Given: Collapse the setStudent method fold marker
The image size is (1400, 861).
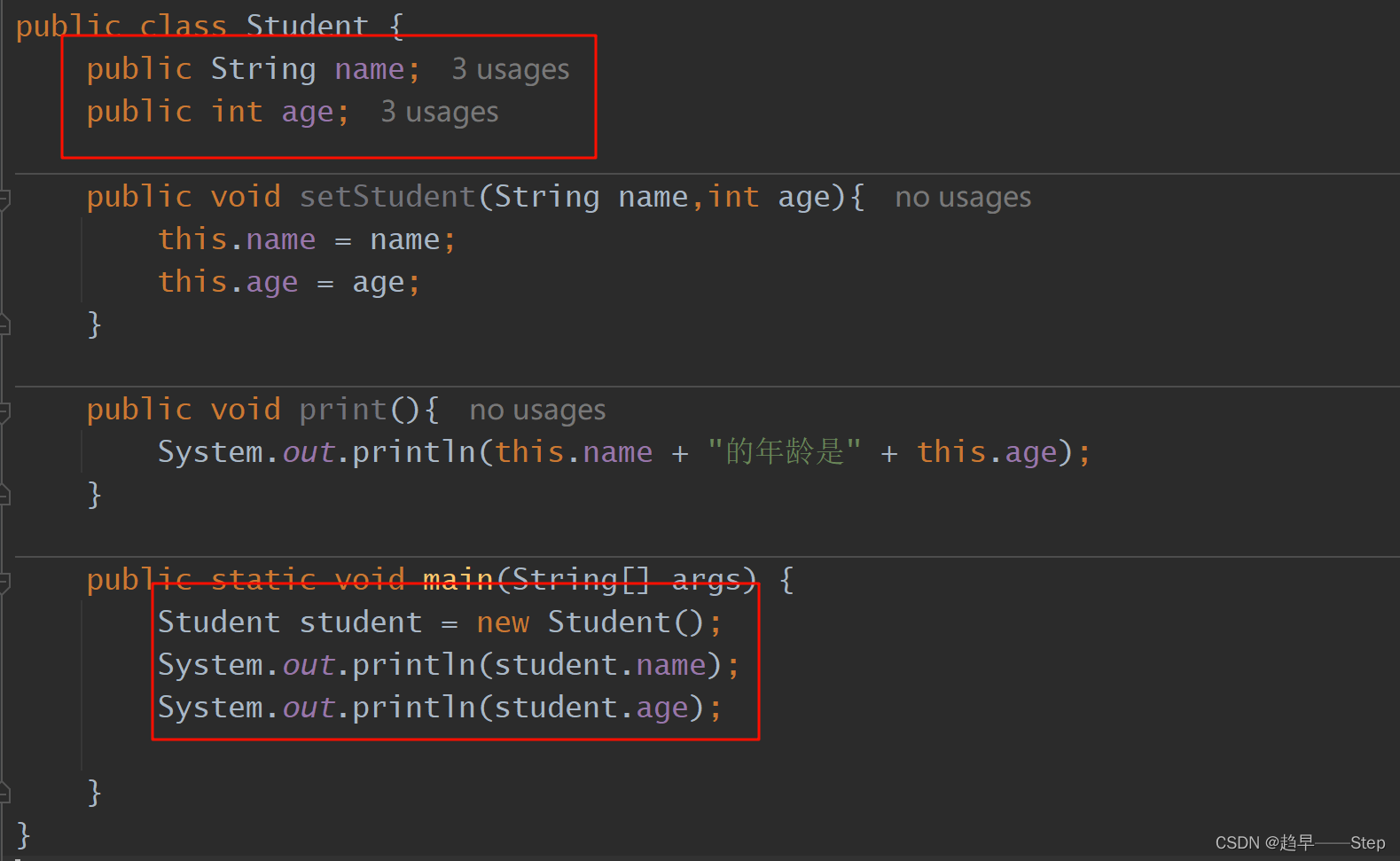Looking at the screenshot, I should [x=4, y=199].
